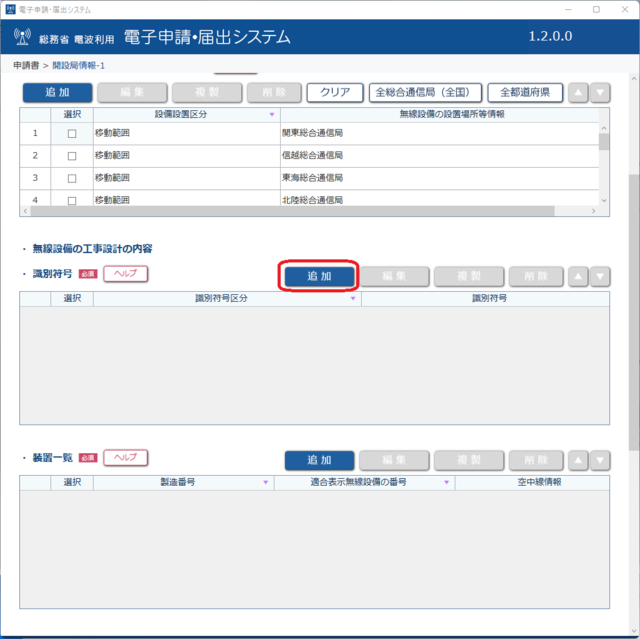The height and width of the screenshot is (639, 640).
Task: Open the 製造番号 column filter arrow
Action: (x=266, y=482)
